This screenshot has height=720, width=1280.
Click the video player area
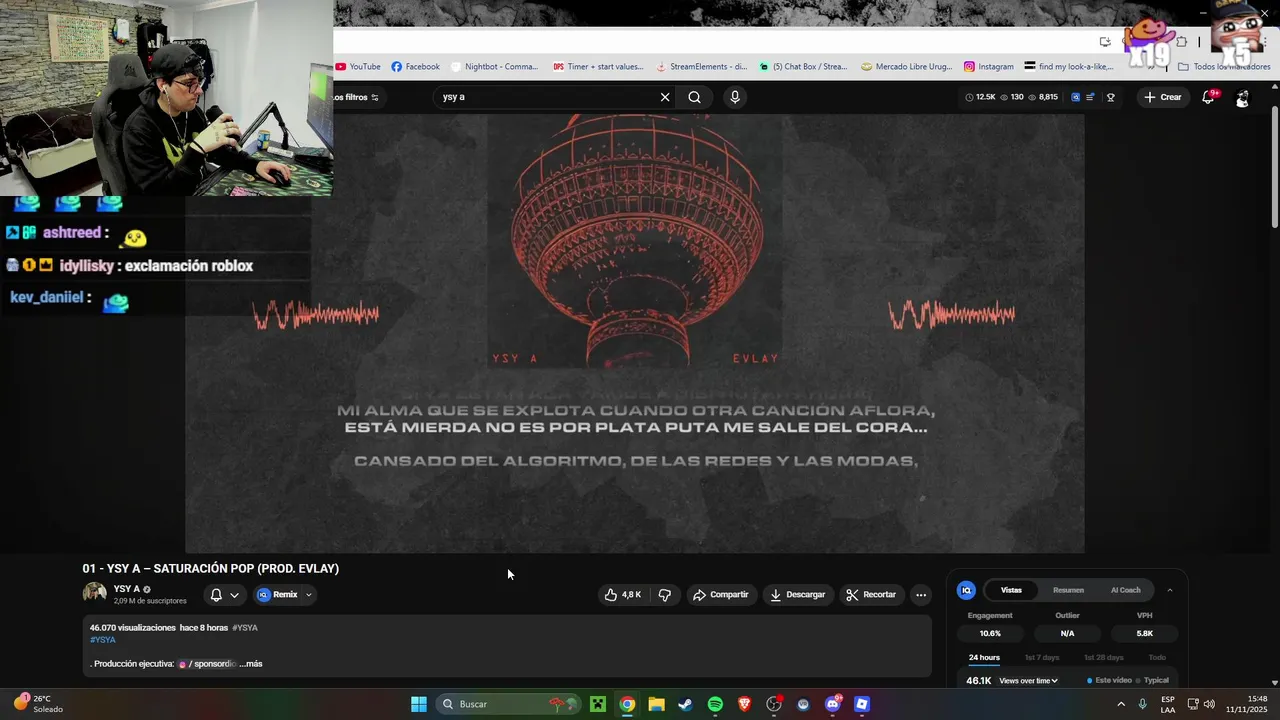635,333
